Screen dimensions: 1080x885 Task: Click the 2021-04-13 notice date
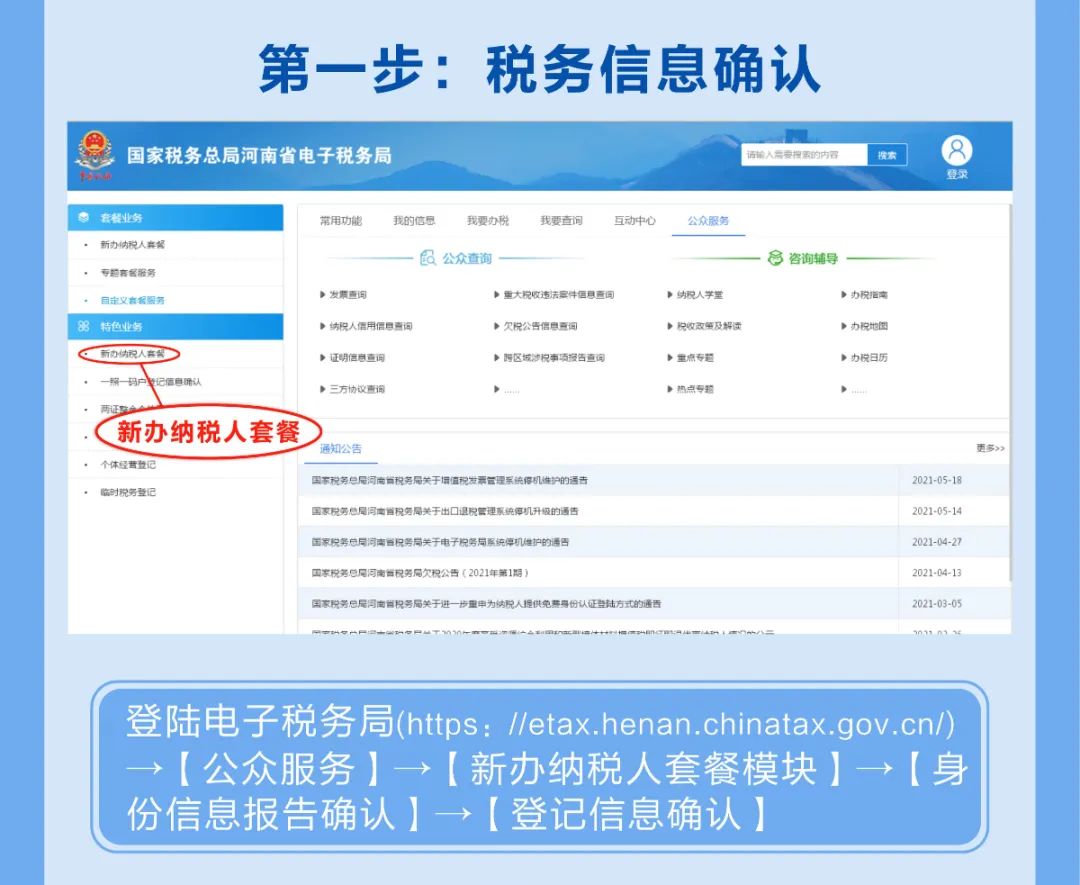click(x=937, y=573)
